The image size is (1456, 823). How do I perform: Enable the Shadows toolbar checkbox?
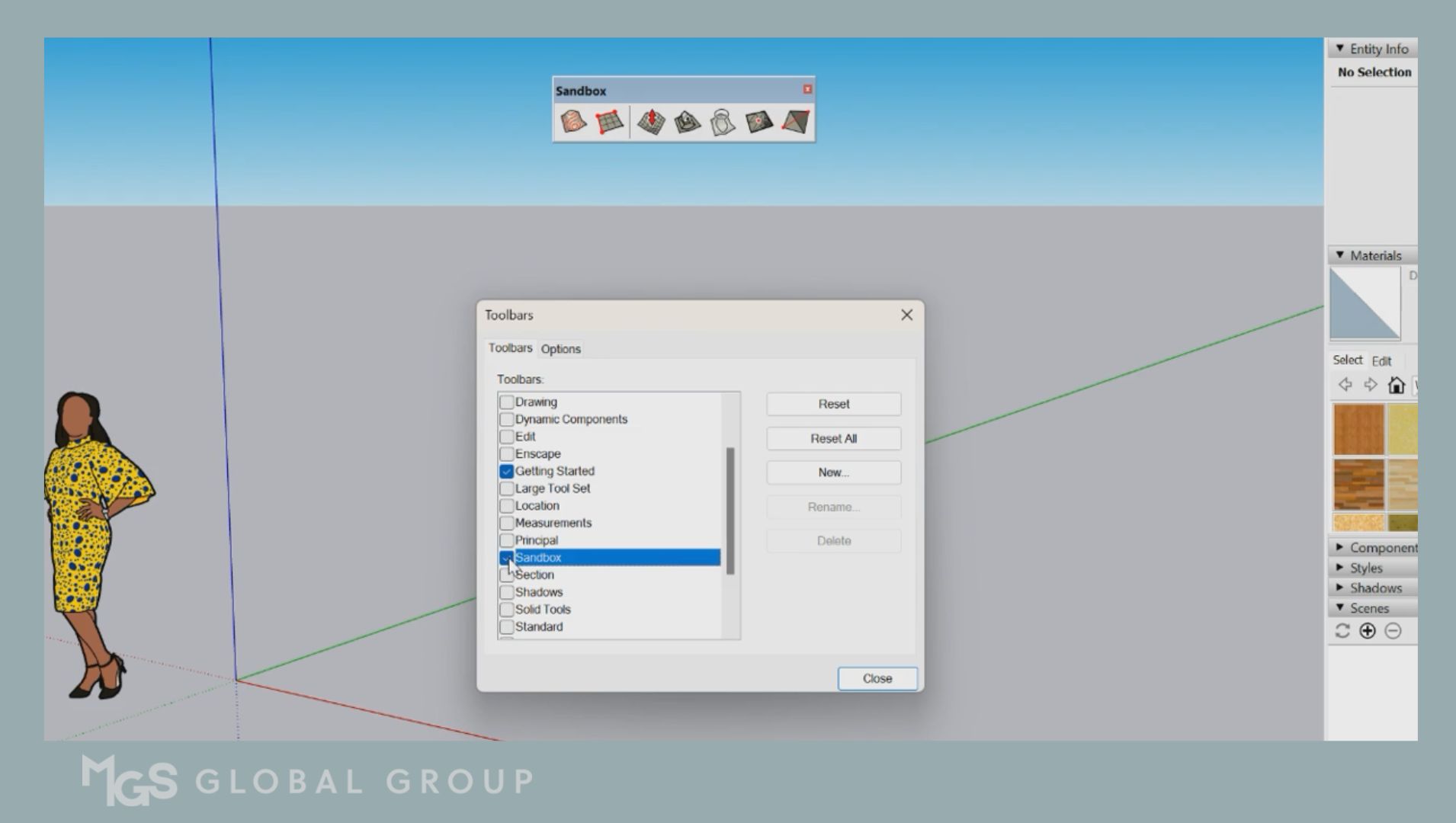506,591
